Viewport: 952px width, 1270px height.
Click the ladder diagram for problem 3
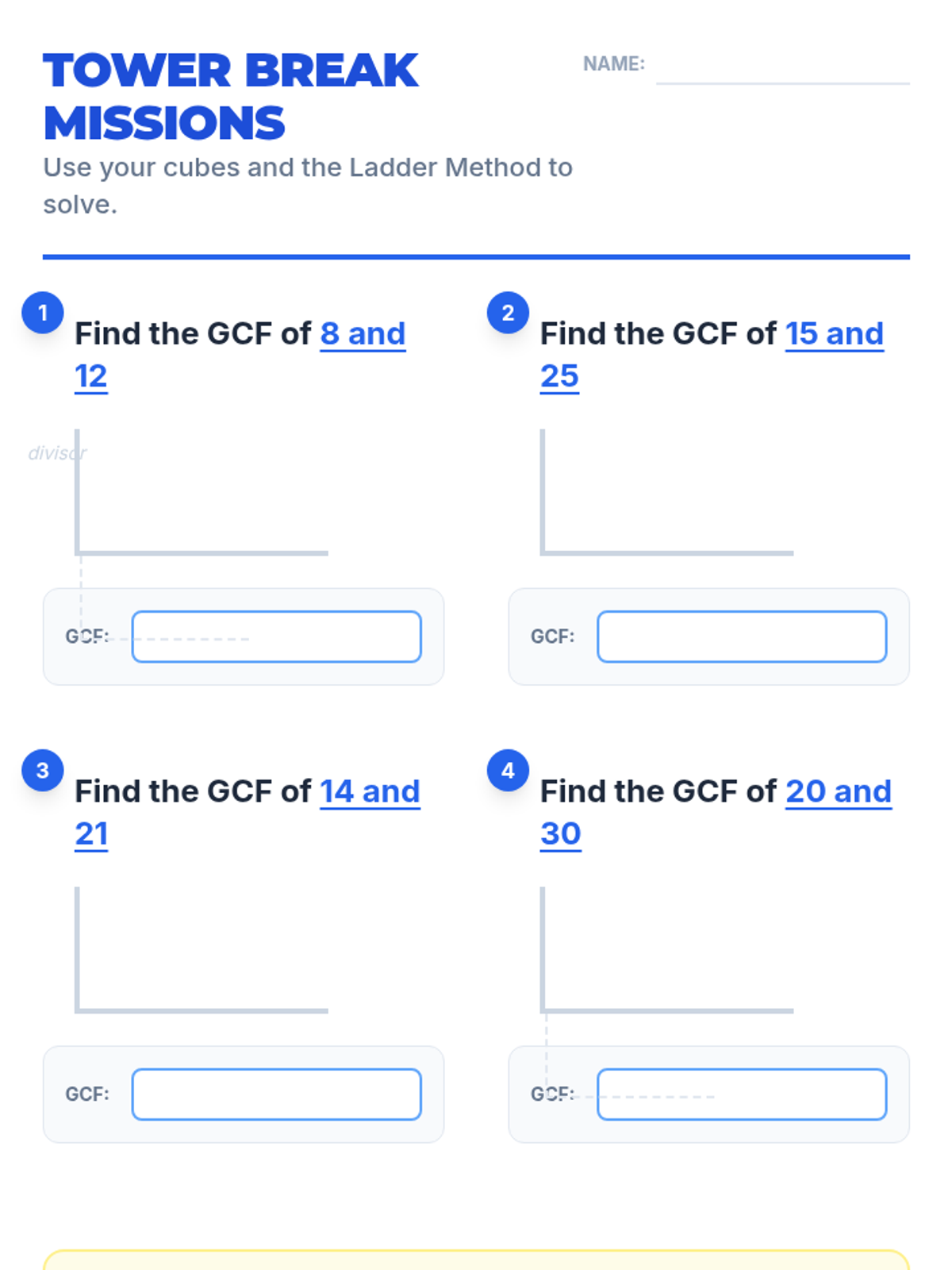(x=202, y=950)
